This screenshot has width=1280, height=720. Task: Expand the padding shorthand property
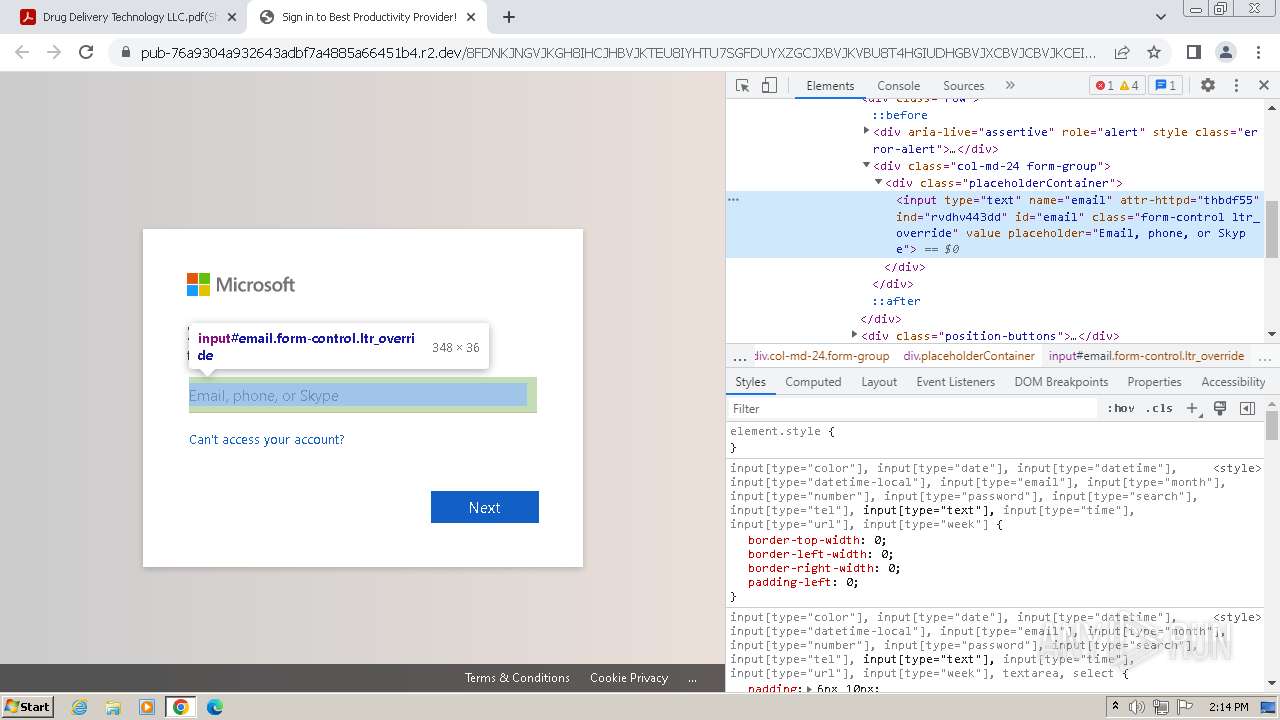tap(810, 689)
